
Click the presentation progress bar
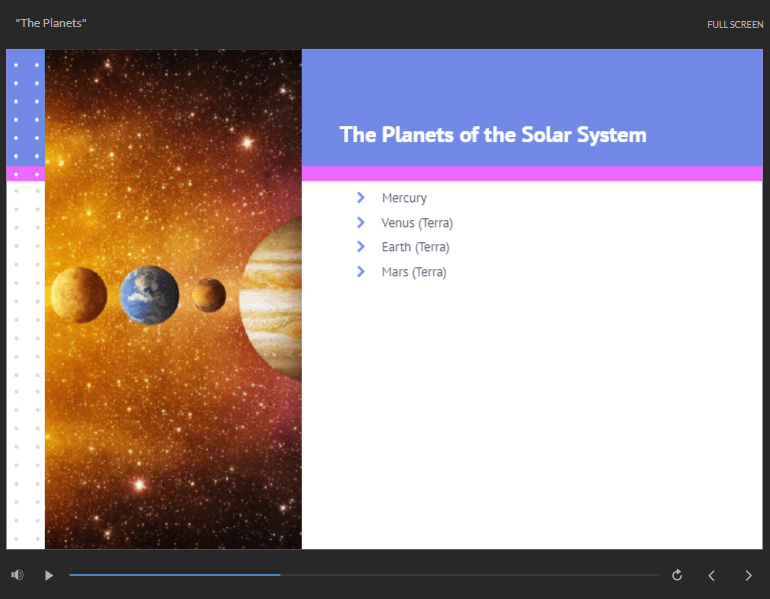(364, 574)
